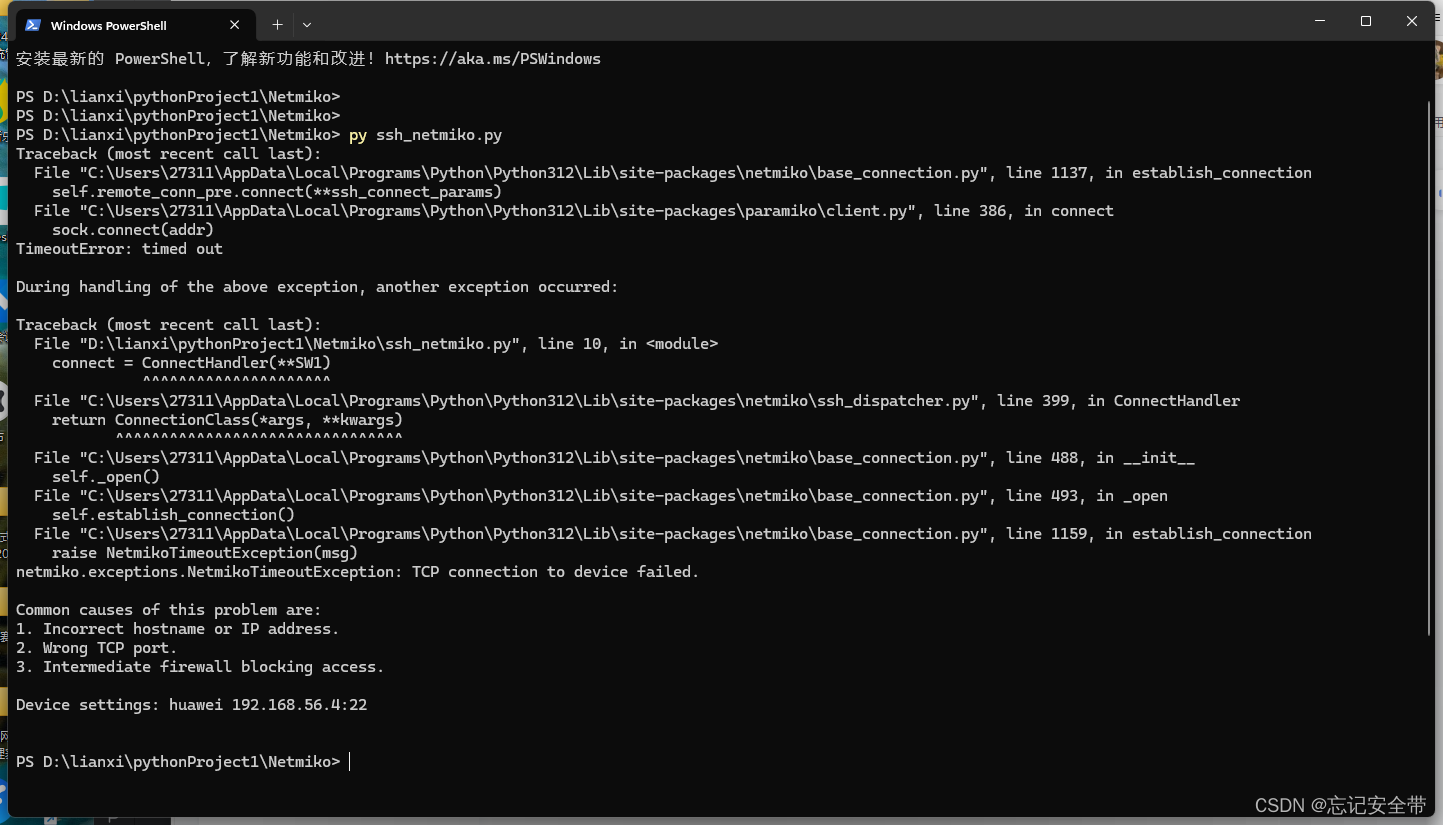
Task: Open a new terminal tab with the plus button
Action: (277, 24)
